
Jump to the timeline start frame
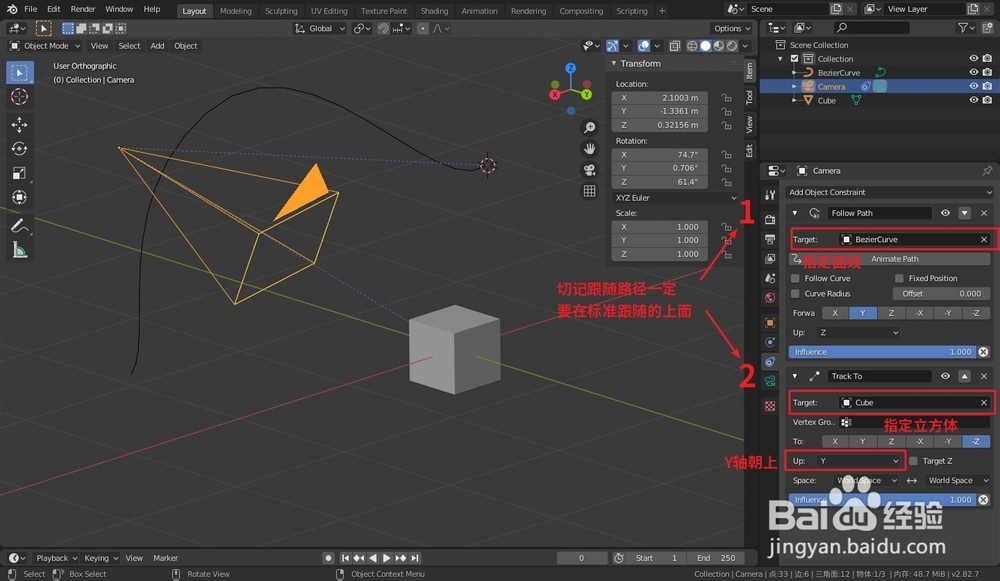coord(346,558)
